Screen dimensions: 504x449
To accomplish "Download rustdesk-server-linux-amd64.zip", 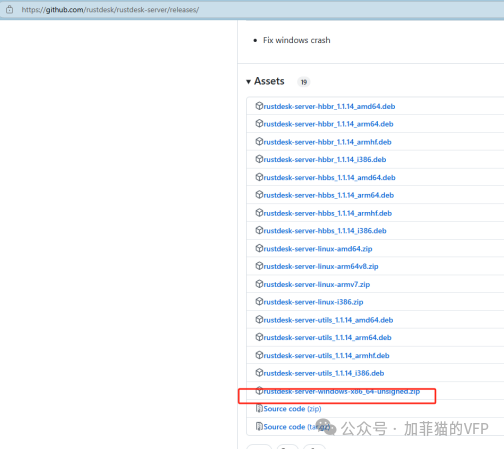I will tap(318, 249).
